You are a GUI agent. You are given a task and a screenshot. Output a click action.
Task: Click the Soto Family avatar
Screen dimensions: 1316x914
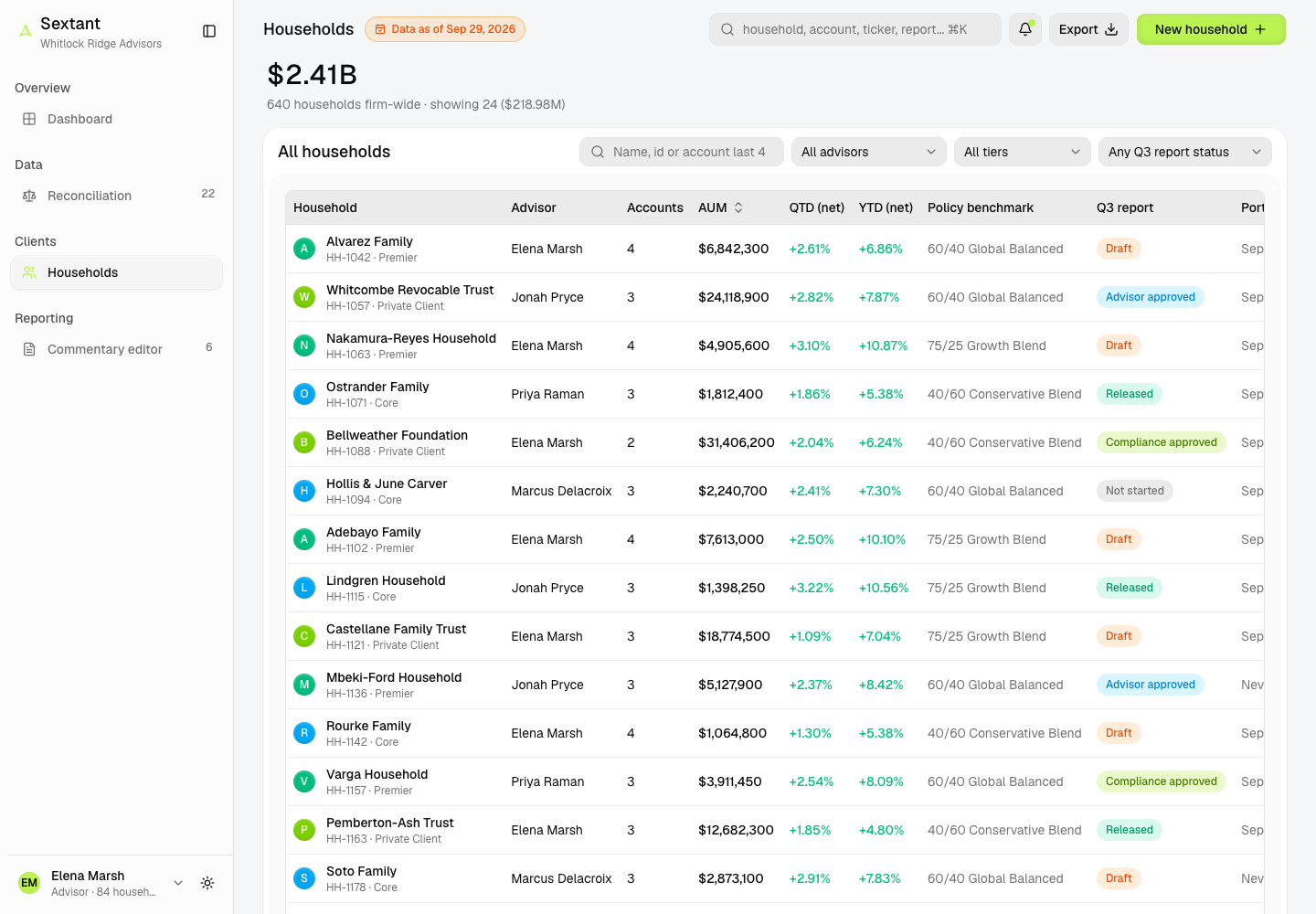point(304,878)
